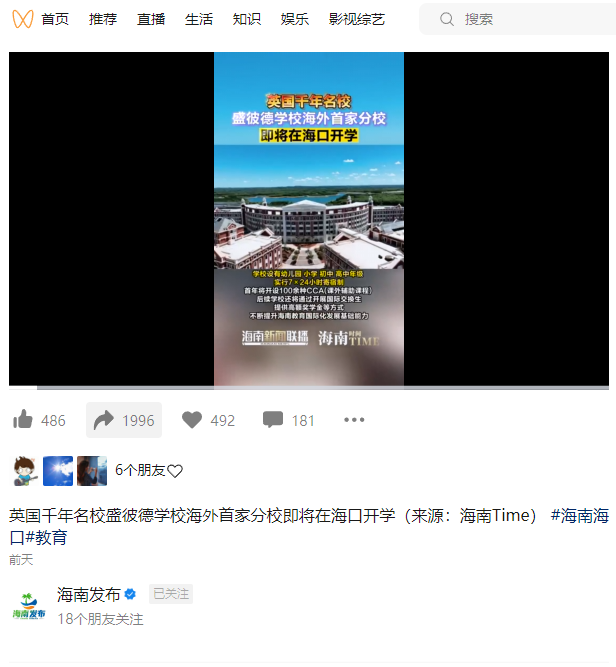Viewport: 616px width, 667px height.
Task: Click the video progress bar
Action: tap(309, 388)
